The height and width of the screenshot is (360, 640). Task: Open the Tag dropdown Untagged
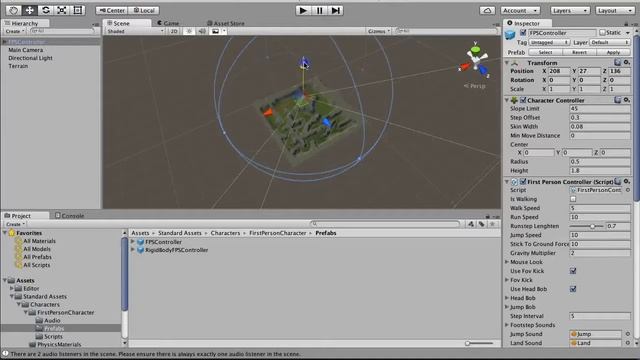pyautogui.click(x=549, y=42)
